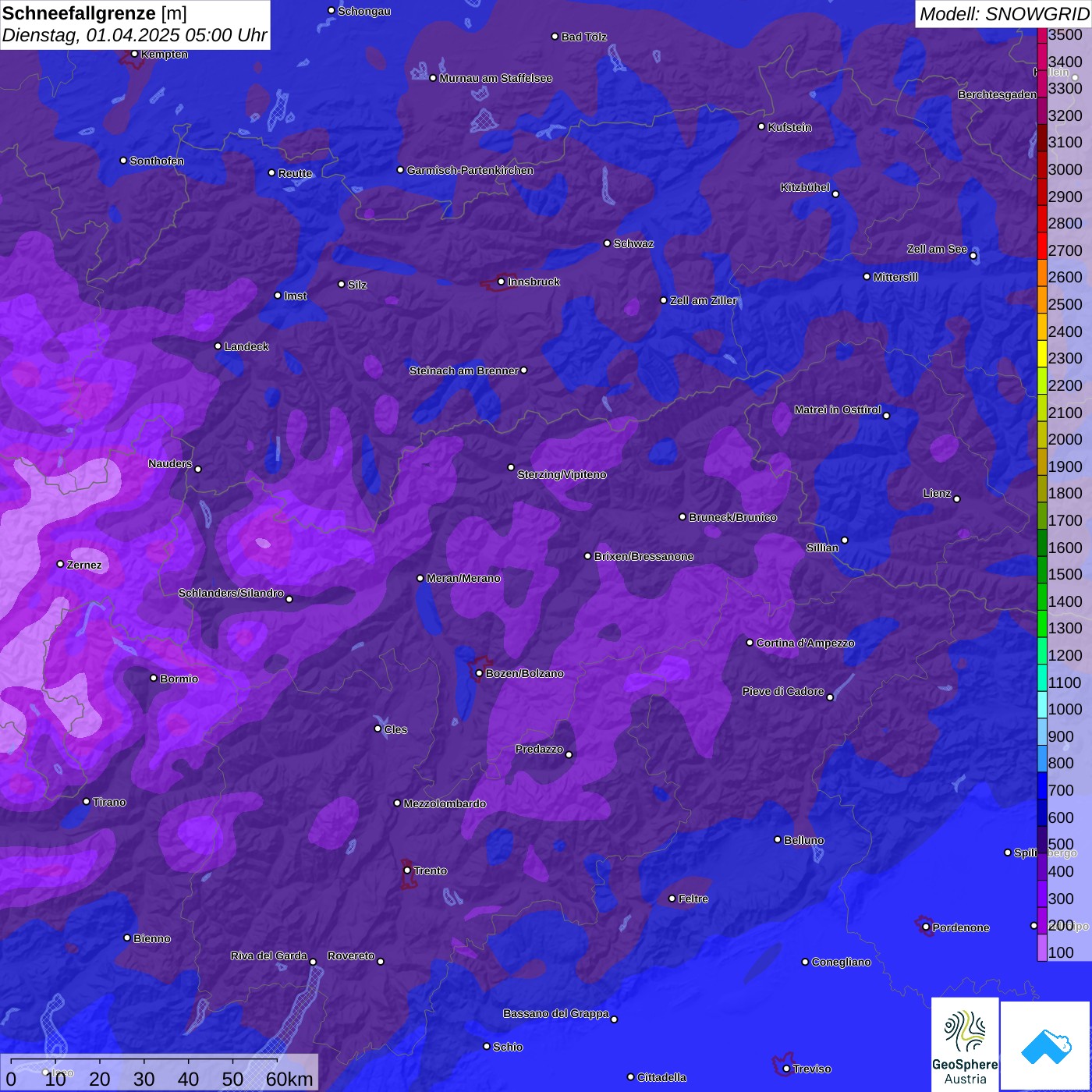The image size is (1092, 1092).
Task: Click the Bormio marker dot
Action: tap(154, 678)
